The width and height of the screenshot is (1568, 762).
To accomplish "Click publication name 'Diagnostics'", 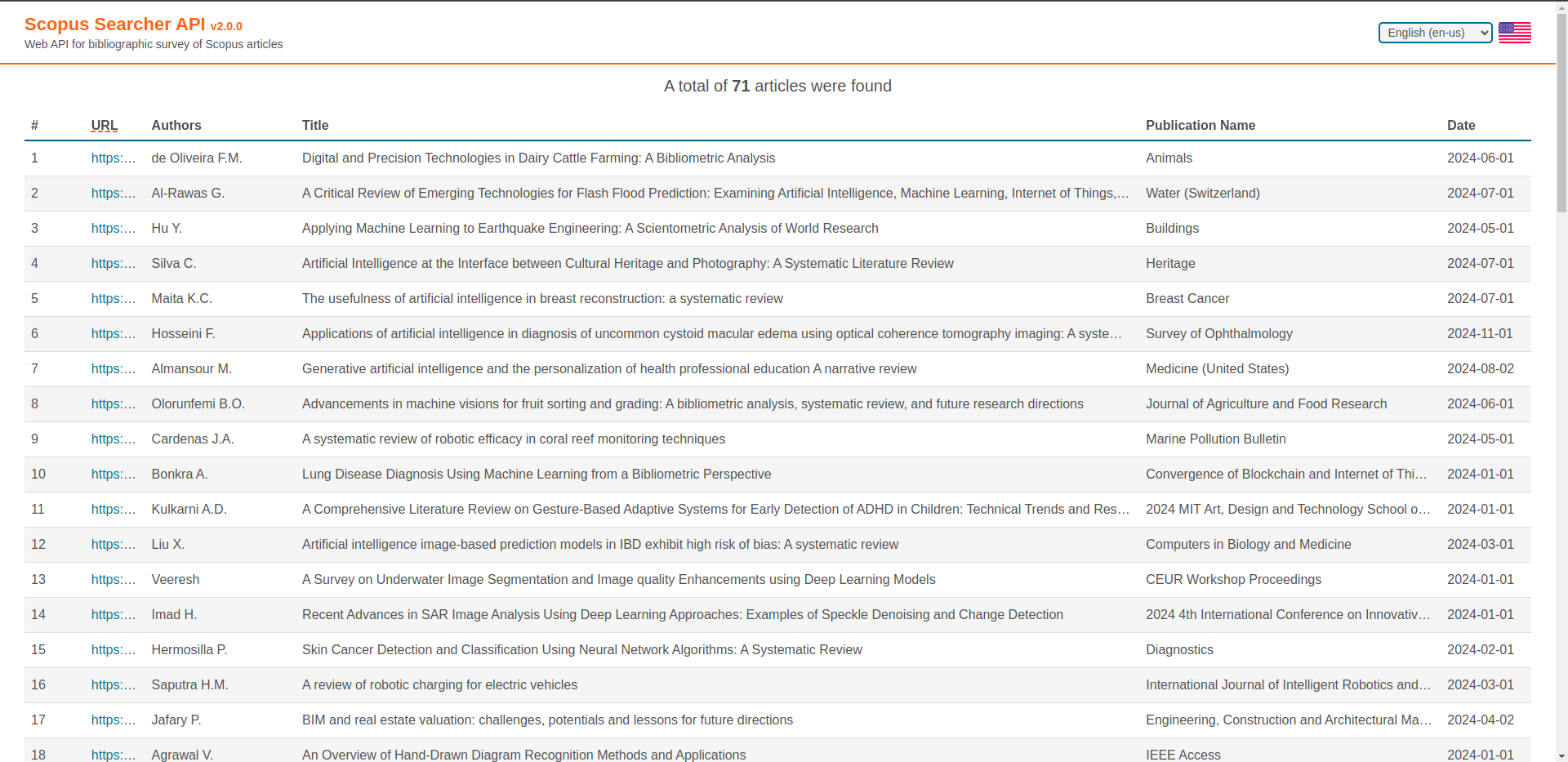I will (x=1179, y=649).
